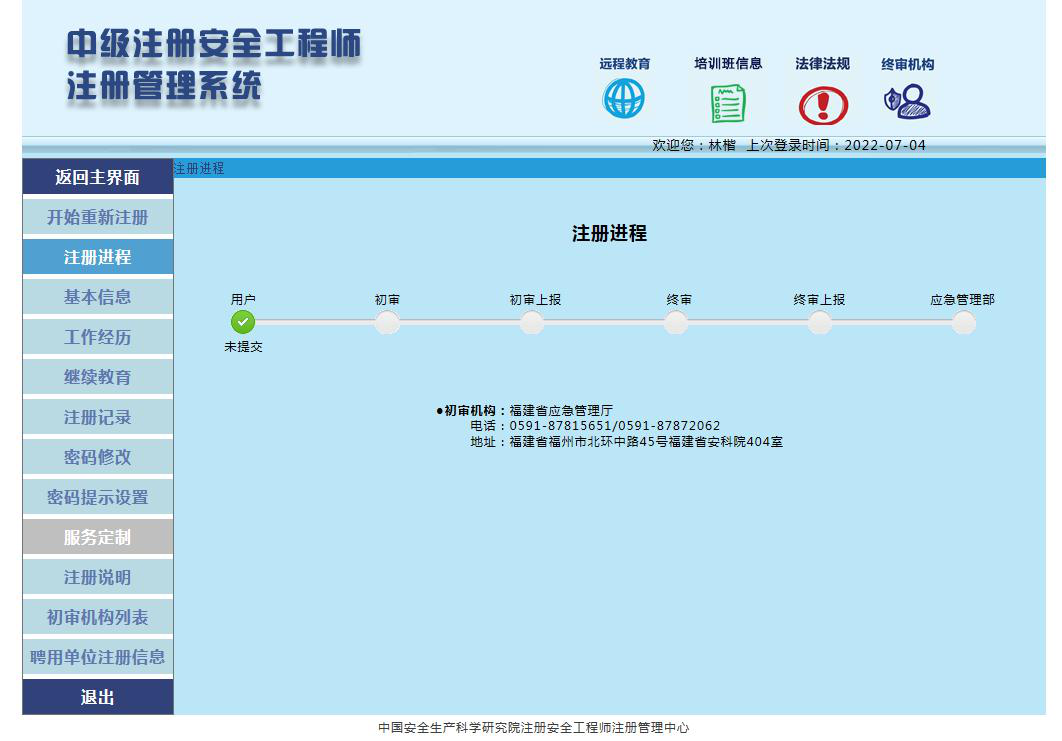View 继续教育 page
1062x741 pixels.
coord(97,377)
